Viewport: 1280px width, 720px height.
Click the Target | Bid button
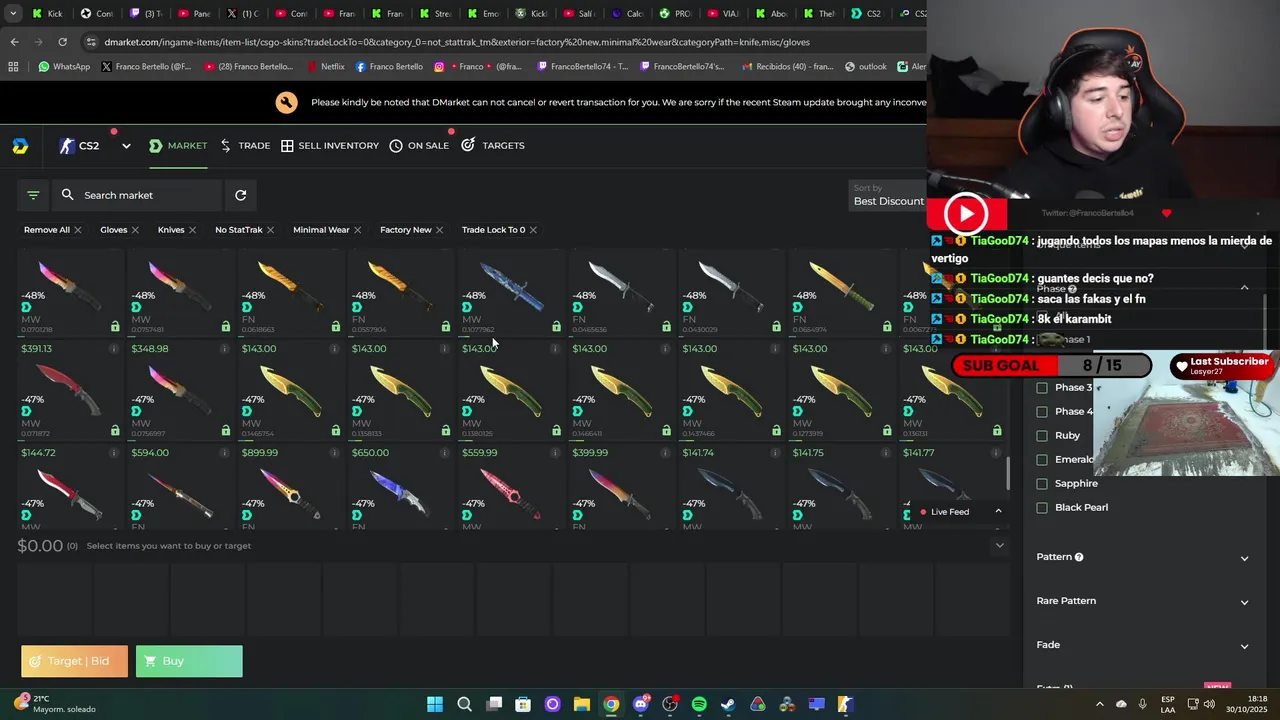click(75, 661)
